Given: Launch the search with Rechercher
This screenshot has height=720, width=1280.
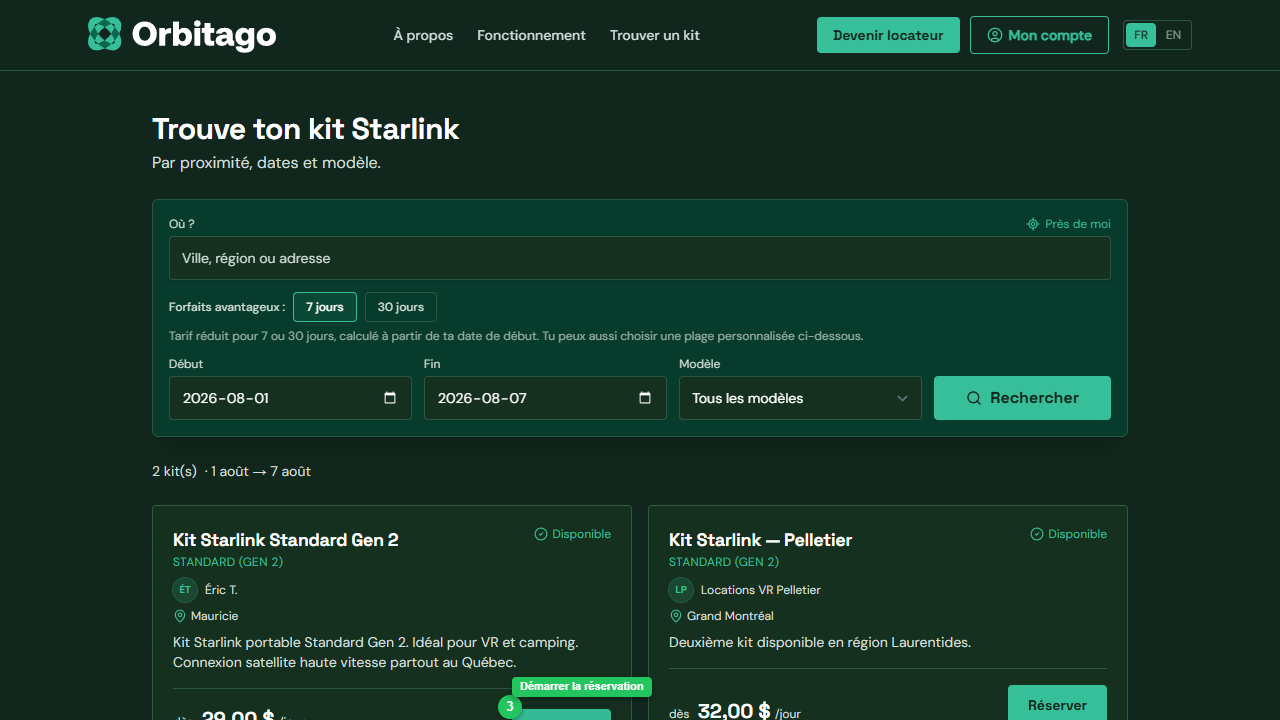Looking at the screenshot, I should click(x=1022, y=398).
